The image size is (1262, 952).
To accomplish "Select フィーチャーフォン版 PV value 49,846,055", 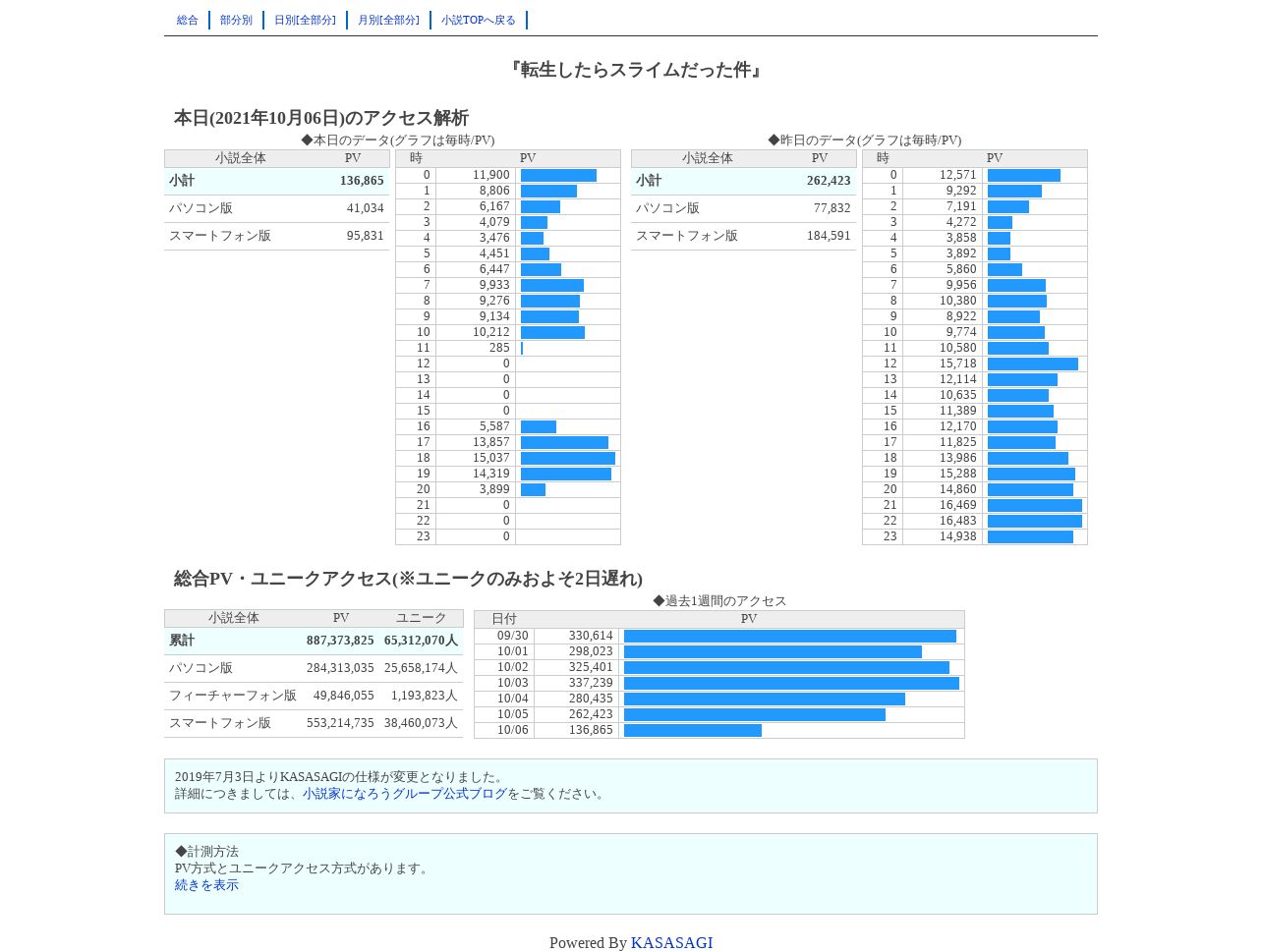I will pyautogui.click(x=343, y=696).
